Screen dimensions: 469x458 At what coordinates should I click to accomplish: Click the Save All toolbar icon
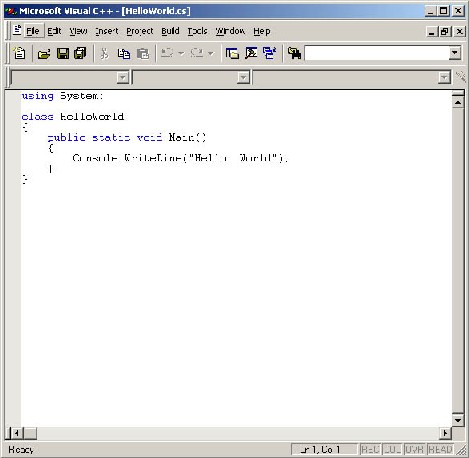80,53
